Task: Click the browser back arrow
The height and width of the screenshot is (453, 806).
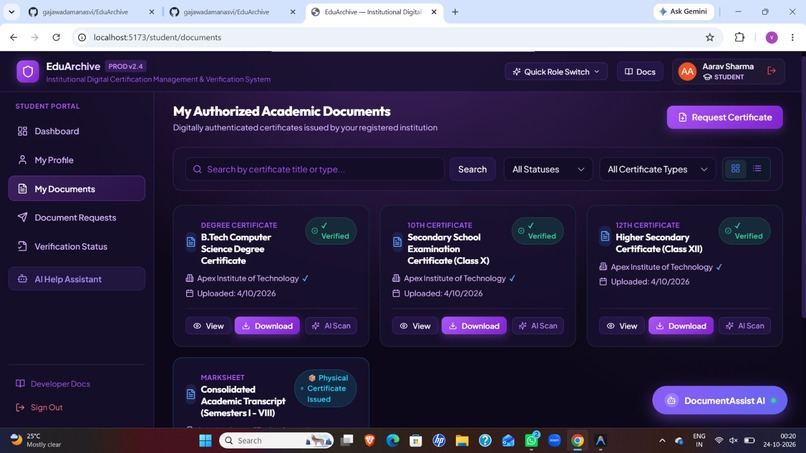Action: point(13,37)
